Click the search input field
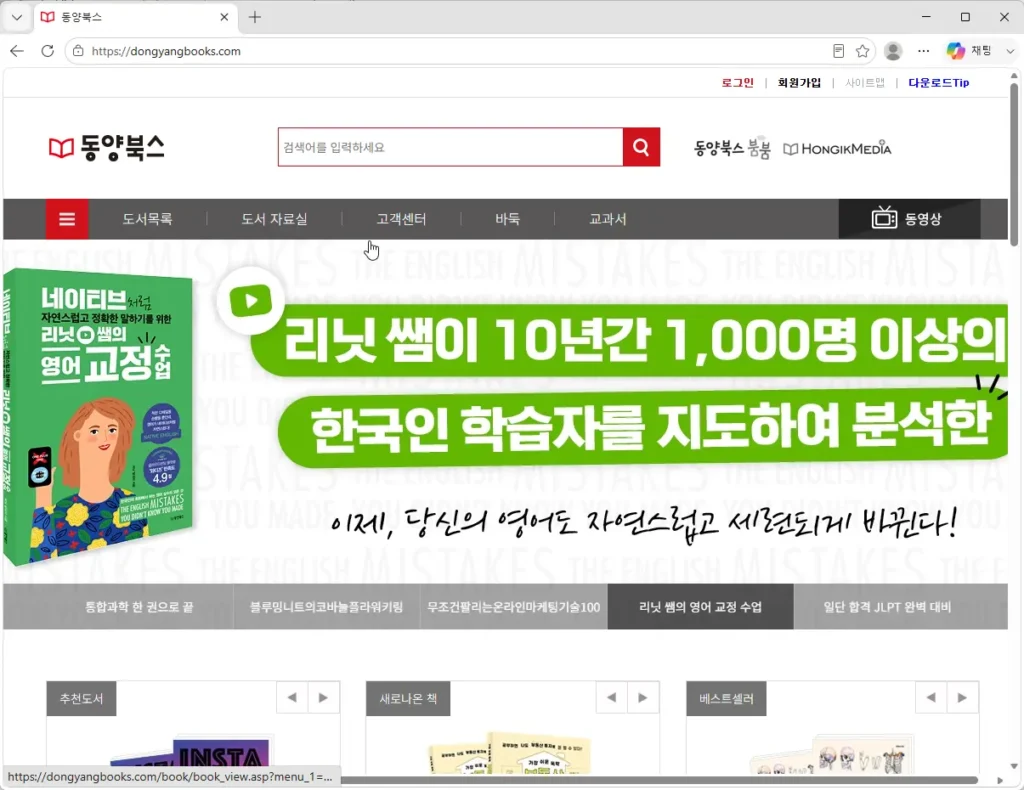 coord(451,147)
